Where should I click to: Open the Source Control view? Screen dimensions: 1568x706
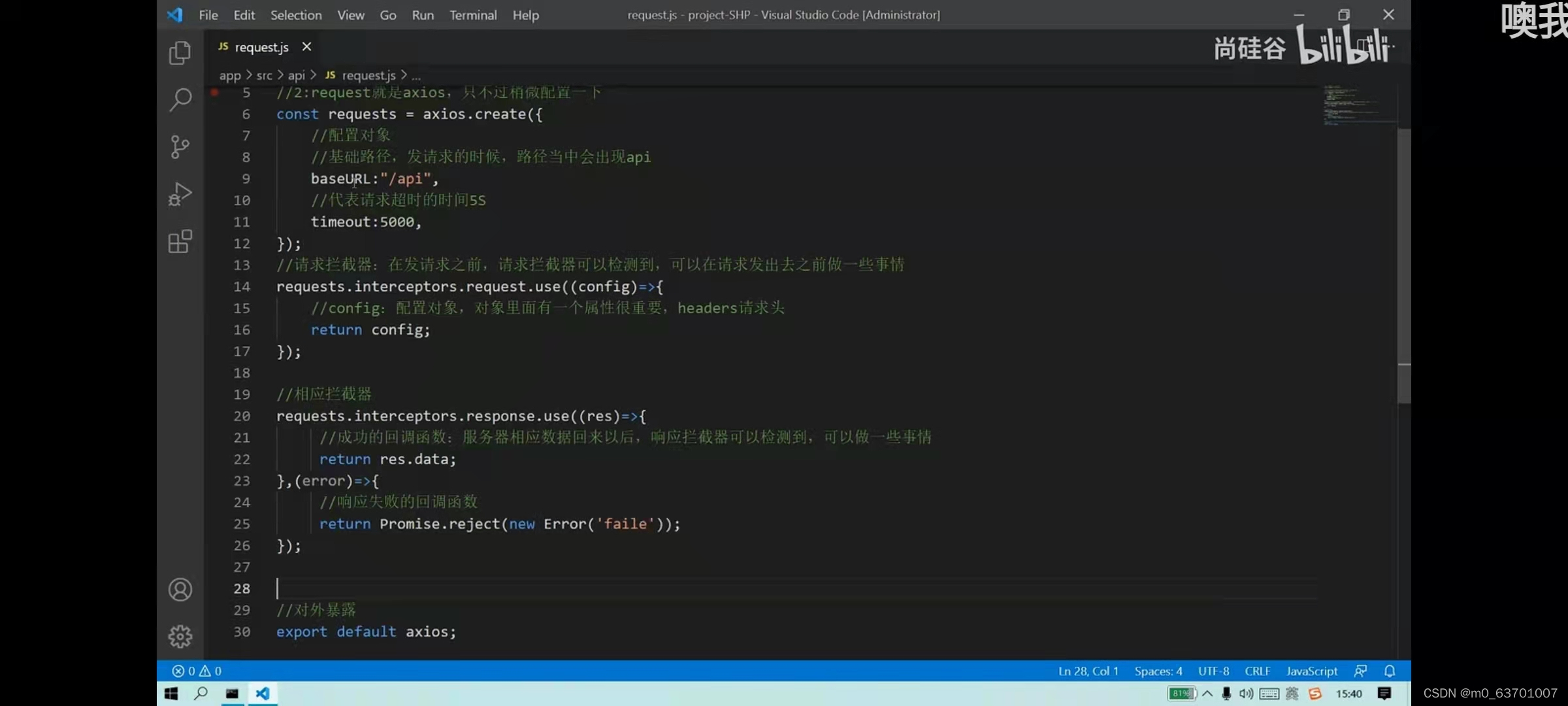coord(180,146)
